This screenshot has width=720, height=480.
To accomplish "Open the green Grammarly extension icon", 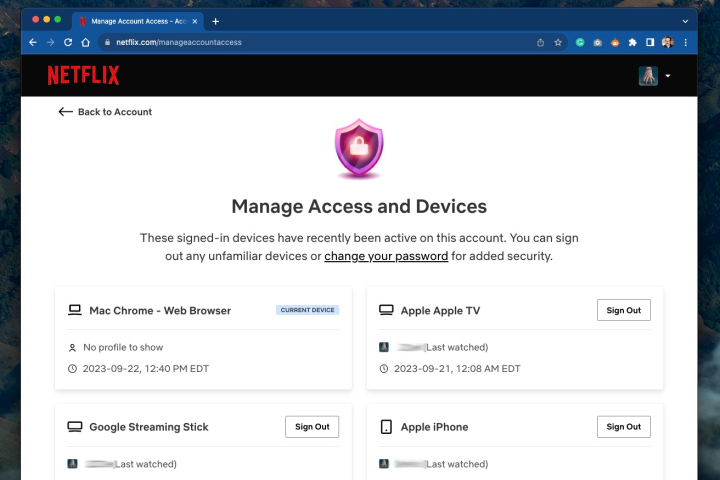I will coord(580,42).
